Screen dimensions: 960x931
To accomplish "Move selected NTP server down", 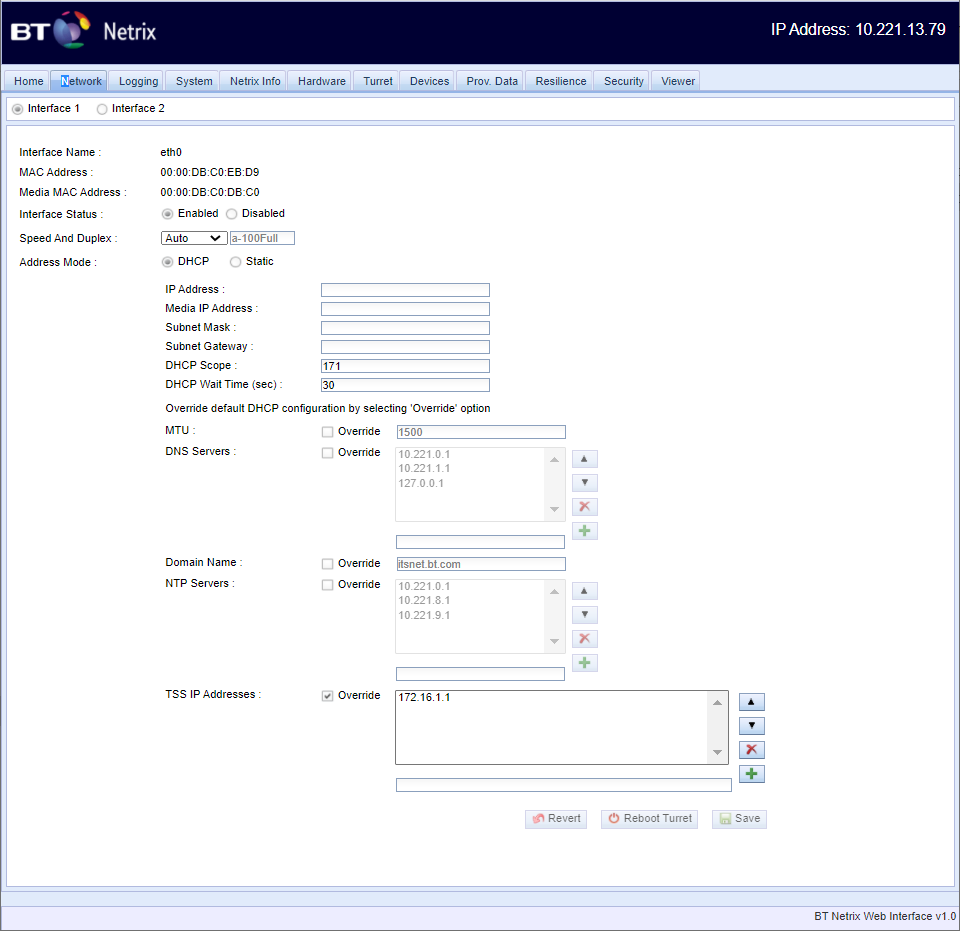I will (585, 615).
